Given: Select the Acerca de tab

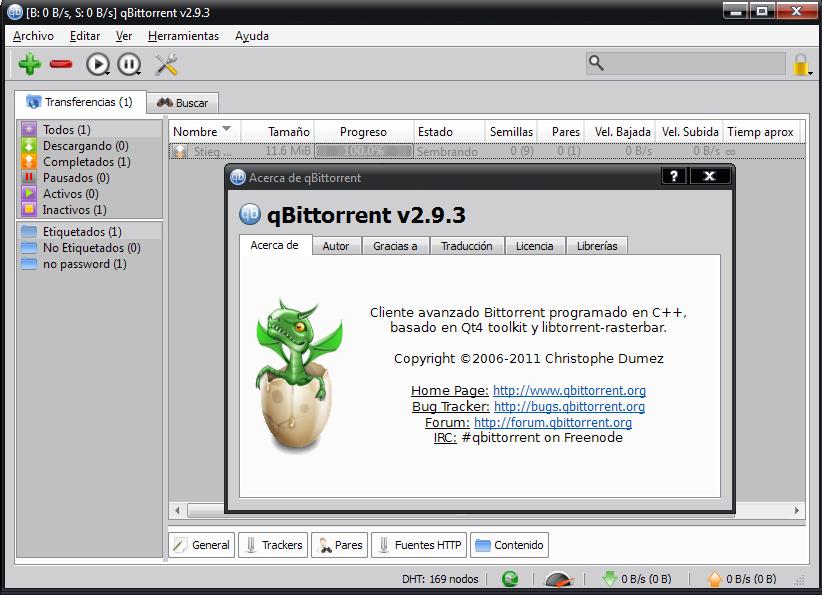Looking at the screenshot, I should pos(275,245).
